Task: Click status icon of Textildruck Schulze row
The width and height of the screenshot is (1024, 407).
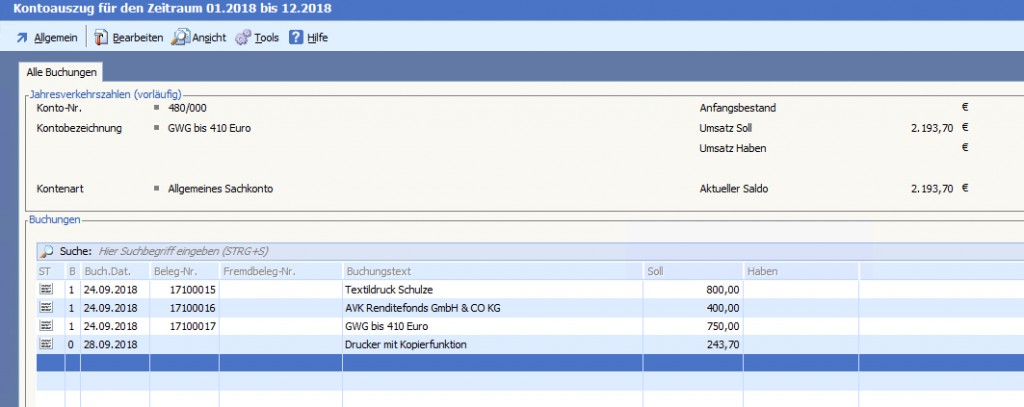Action: (x=45, y=289)
